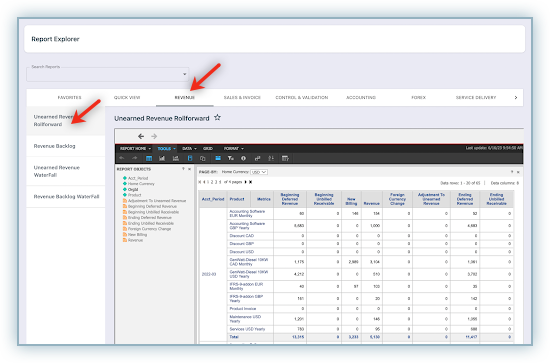Switch to the Accounting tab

point(361,98)
